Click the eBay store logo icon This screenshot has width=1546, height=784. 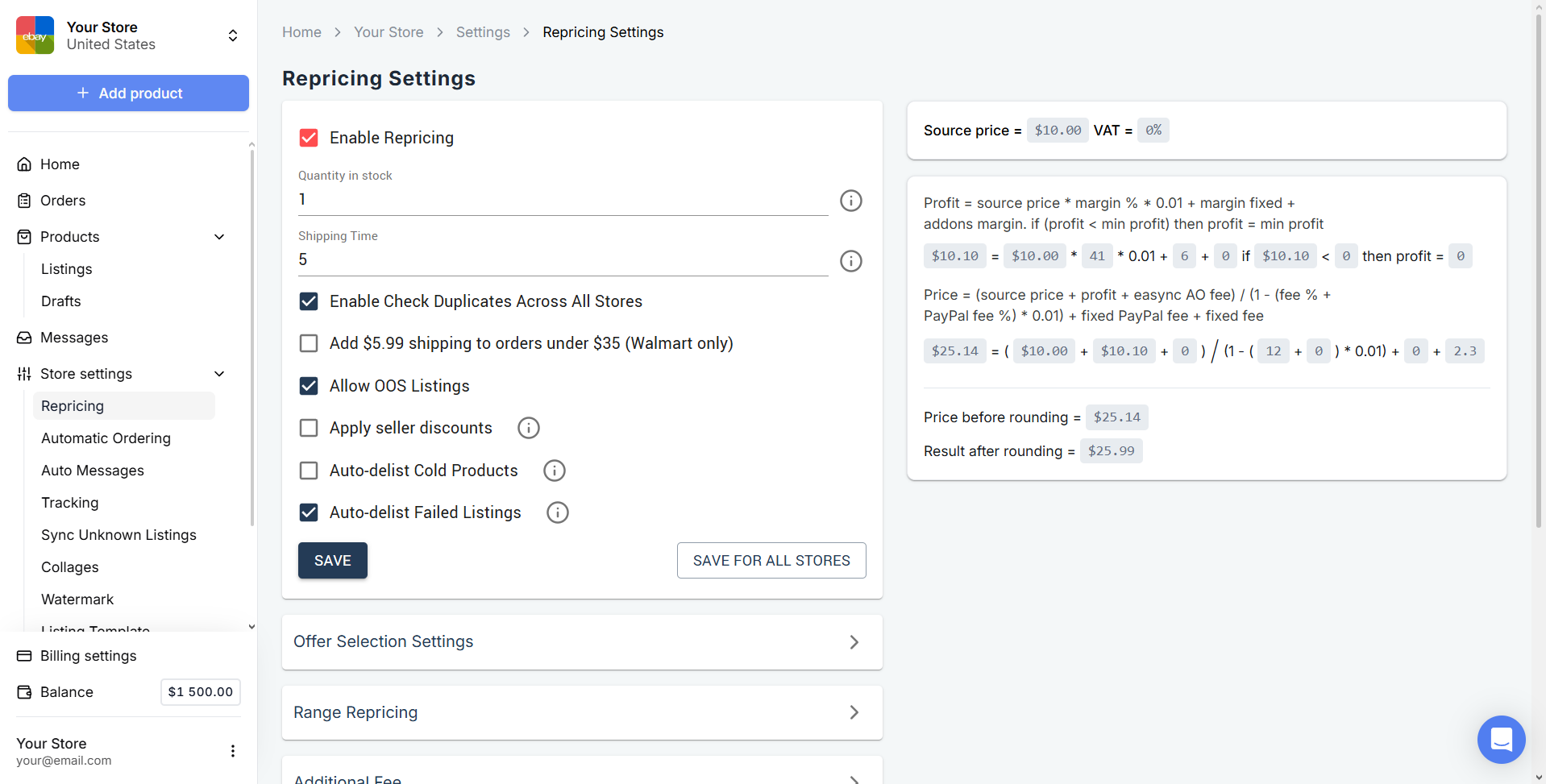point(35,35)
